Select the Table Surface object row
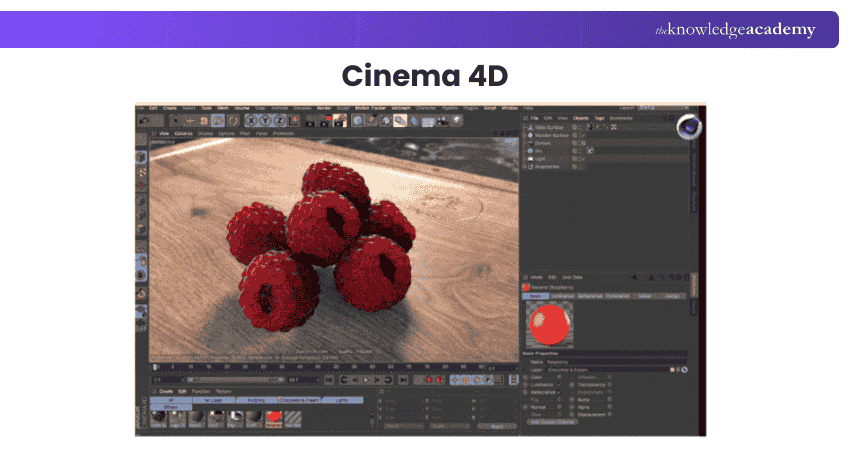The width and height of the screenshot is (850, 450). (x=549, y=127)
